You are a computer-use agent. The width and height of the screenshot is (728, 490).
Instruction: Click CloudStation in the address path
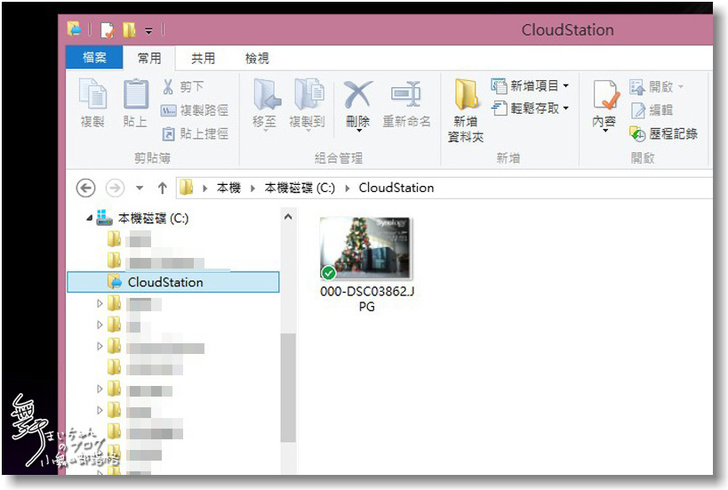point(396,188)
